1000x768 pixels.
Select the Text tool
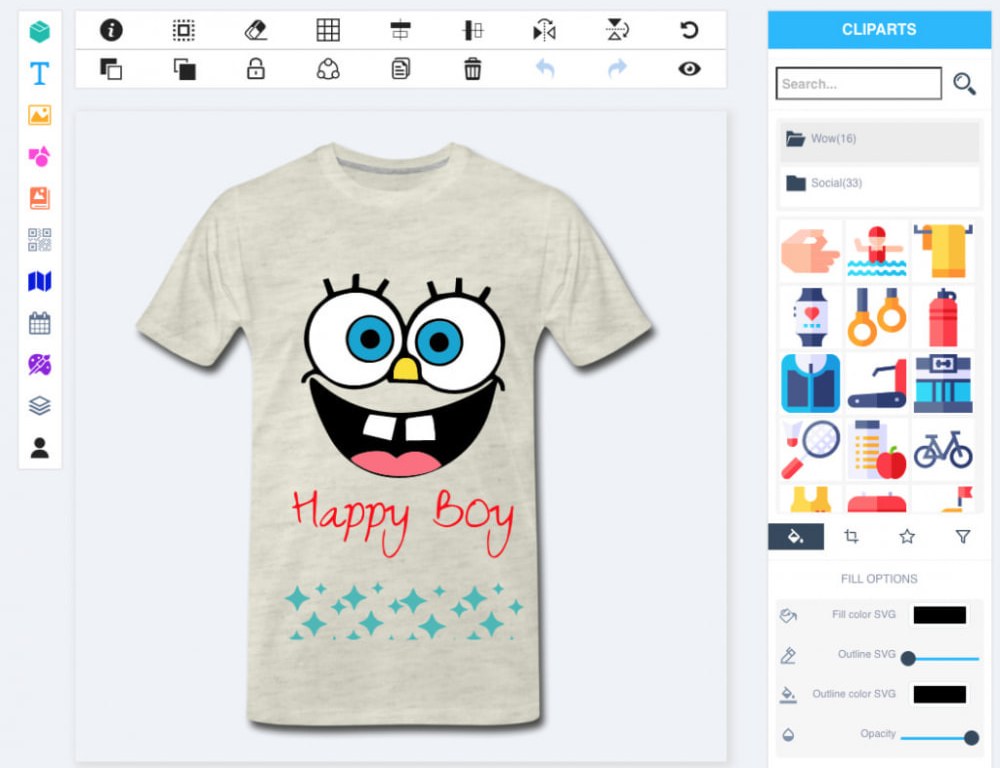point(40,73)
